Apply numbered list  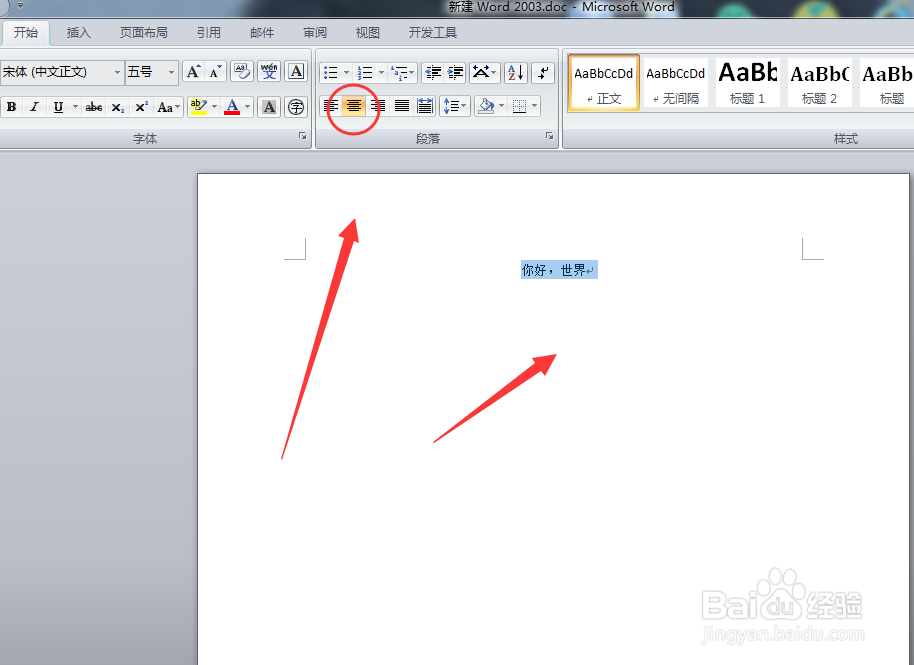point(365,73)
